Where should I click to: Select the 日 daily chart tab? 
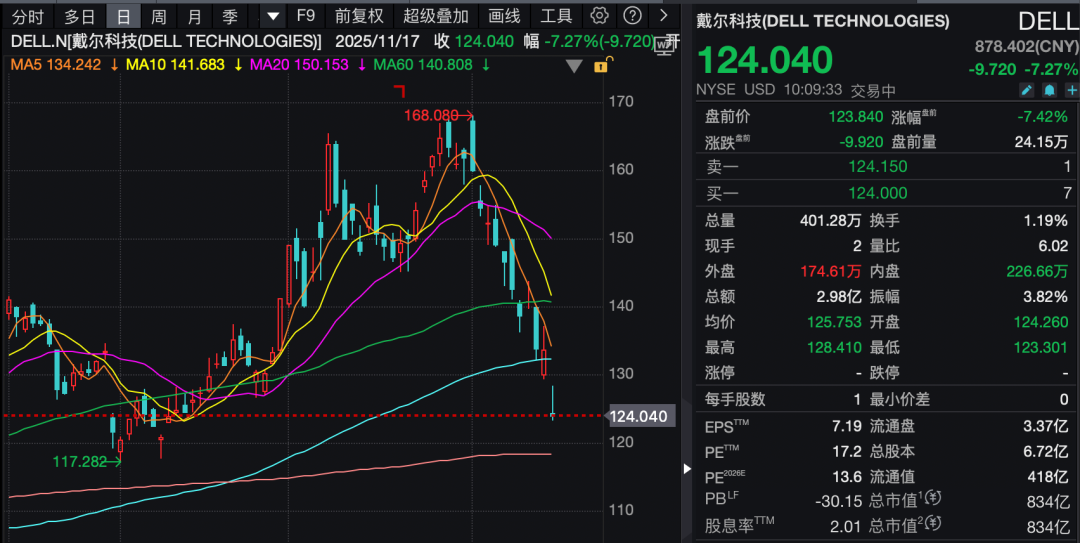tap(123, 16)
